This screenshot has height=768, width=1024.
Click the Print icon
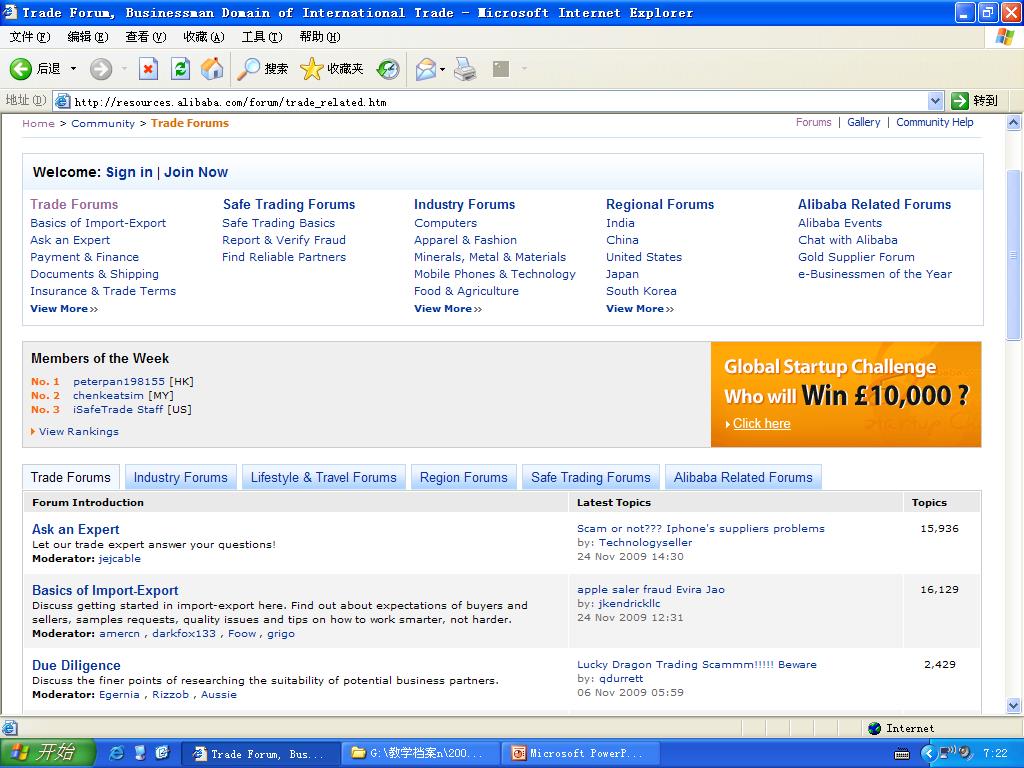(465, 69)
